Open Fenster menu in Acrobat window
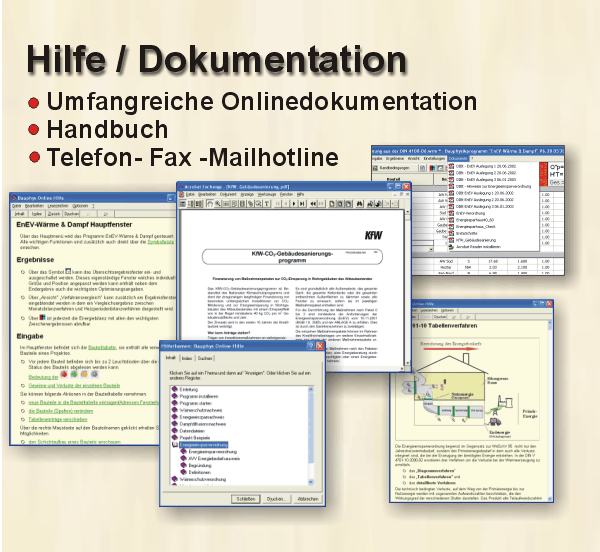600x552 pixels. tap(287, 194)
